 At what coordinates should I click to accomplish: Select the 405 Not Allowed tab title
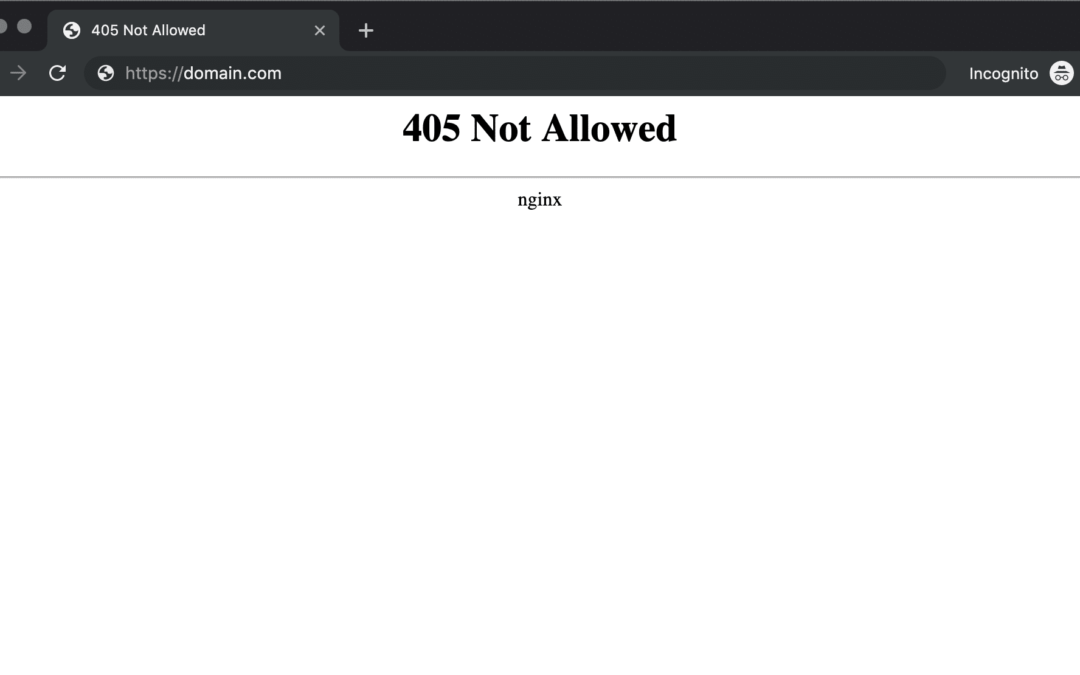click(148, 30)
